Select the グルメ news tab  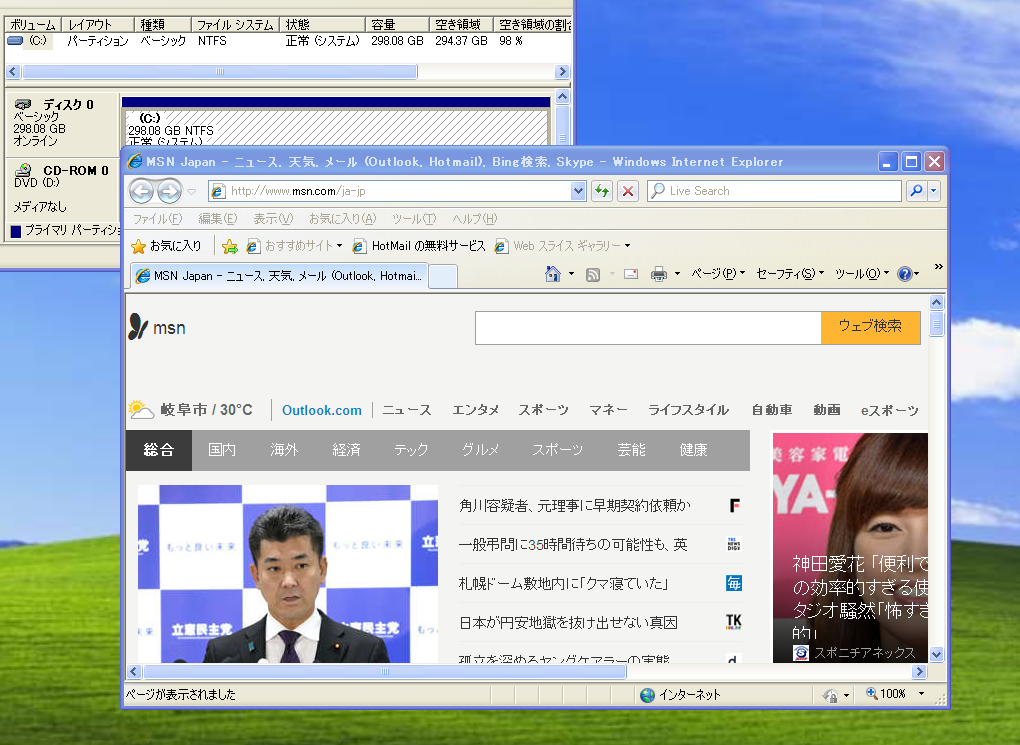[480, 450]
